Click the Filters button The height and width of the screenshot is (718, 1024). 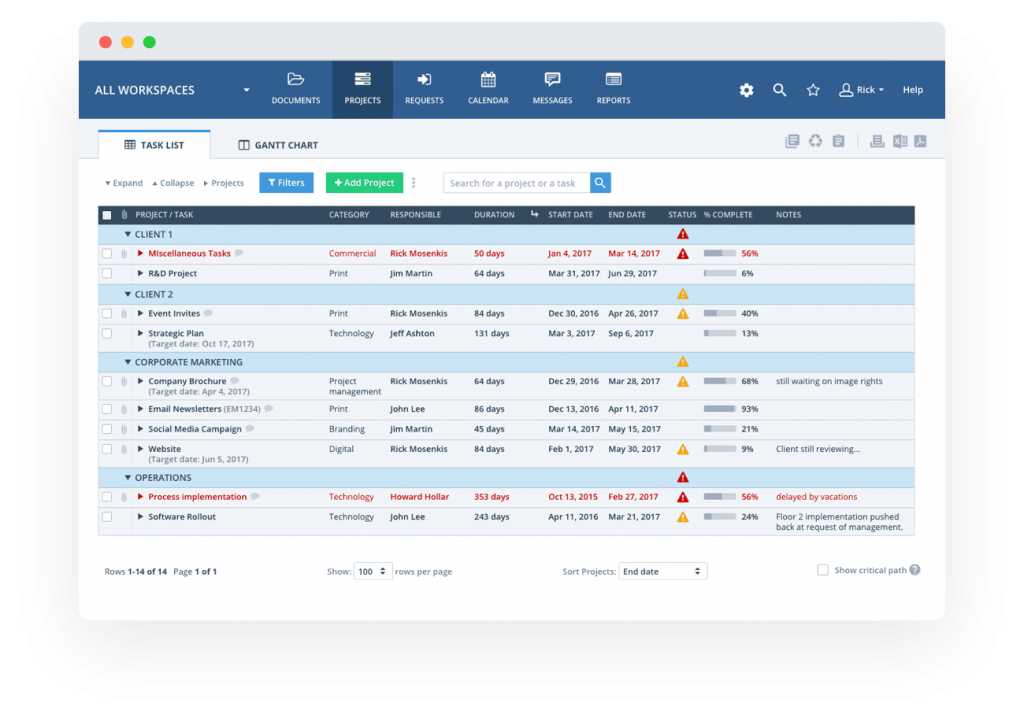pyautogui.click(x=286, y=182)
